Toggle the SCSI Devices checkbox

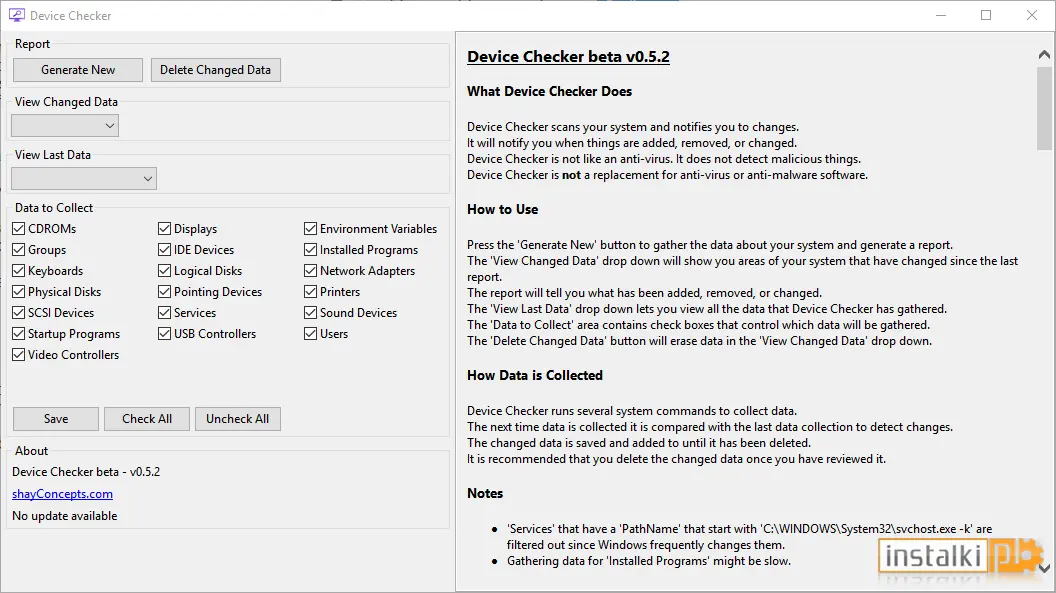pyautogui.click(x=19, y=312)
